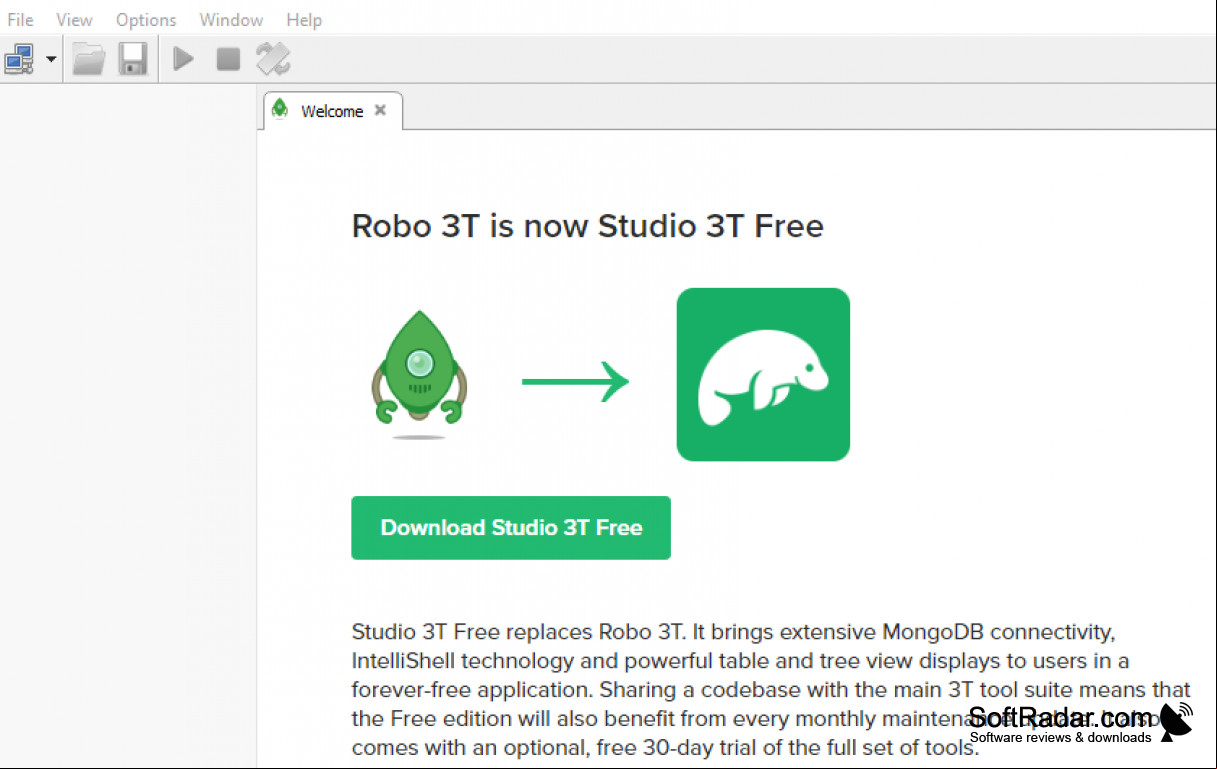Open the Help menu
The height and width of the screenshot is (769, 1217).
304,20
